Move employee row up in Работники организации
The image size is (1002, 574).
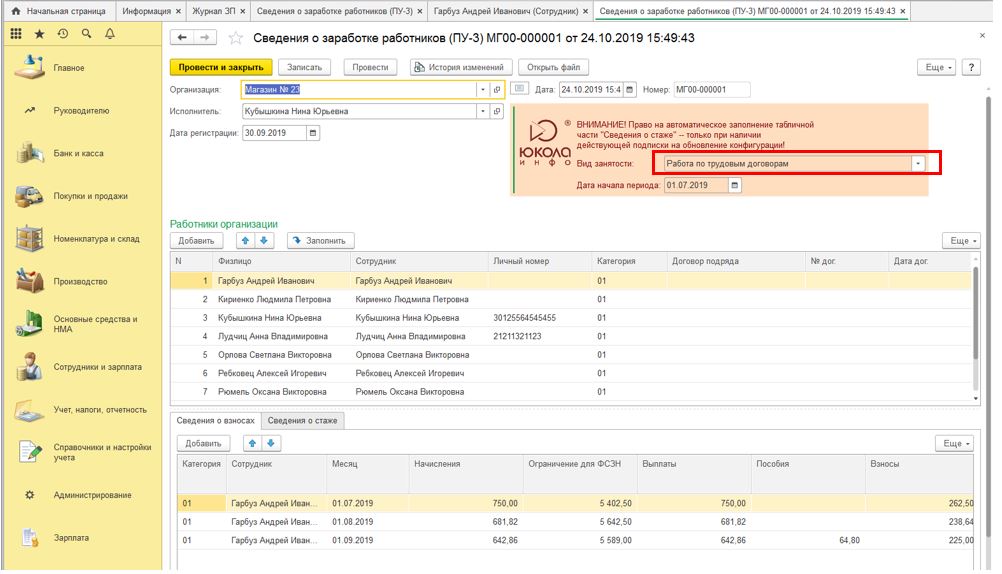click(x=245, y=241)
